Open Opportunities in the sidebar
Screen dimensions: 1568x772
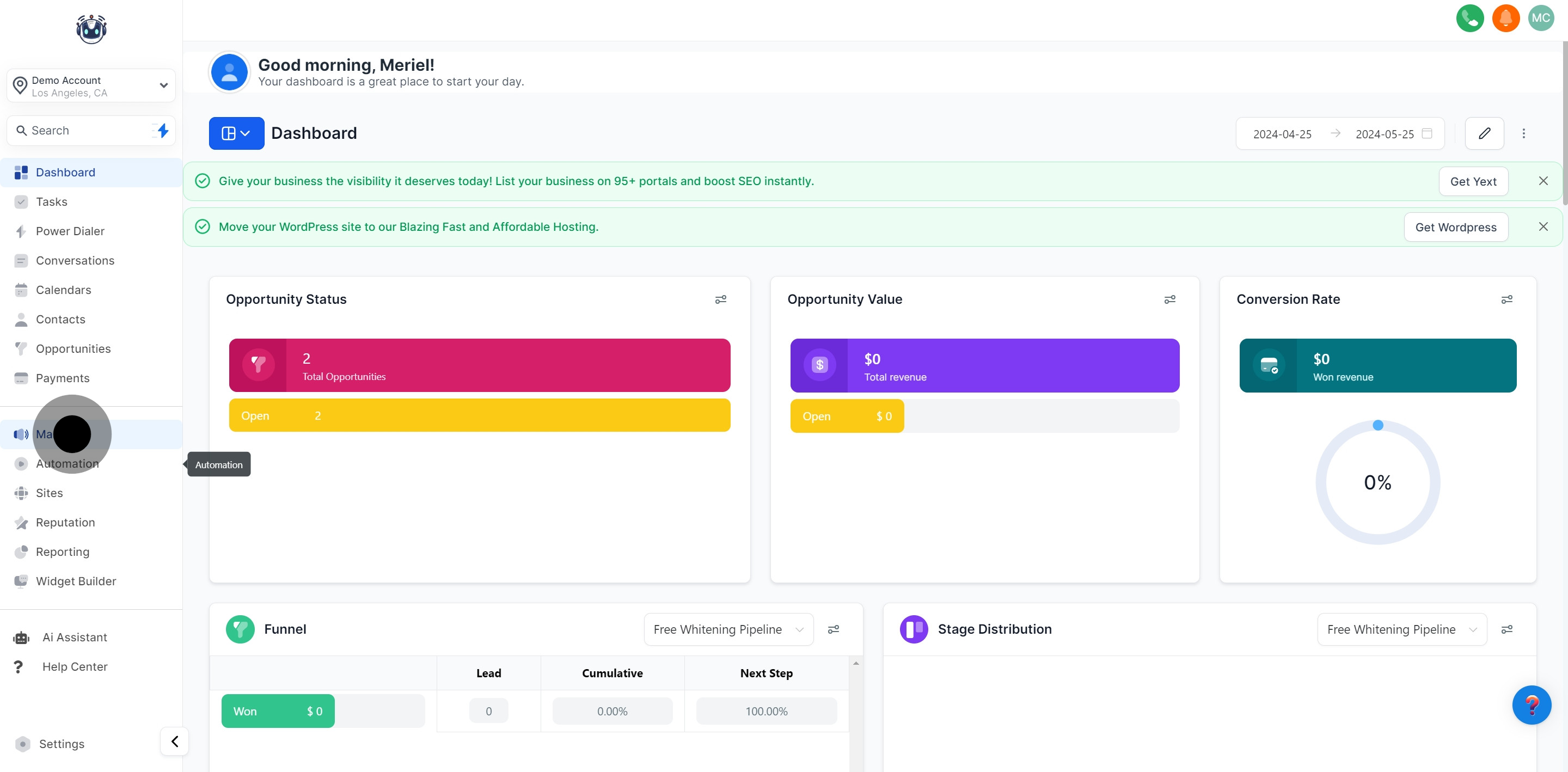[73, 349]
